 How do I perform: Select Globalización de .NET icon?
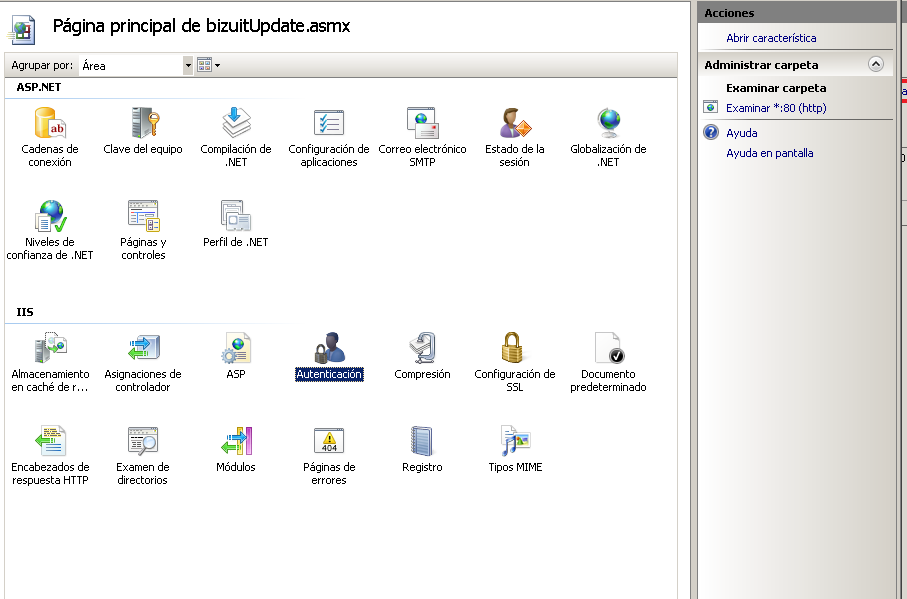tap(609, 123)
